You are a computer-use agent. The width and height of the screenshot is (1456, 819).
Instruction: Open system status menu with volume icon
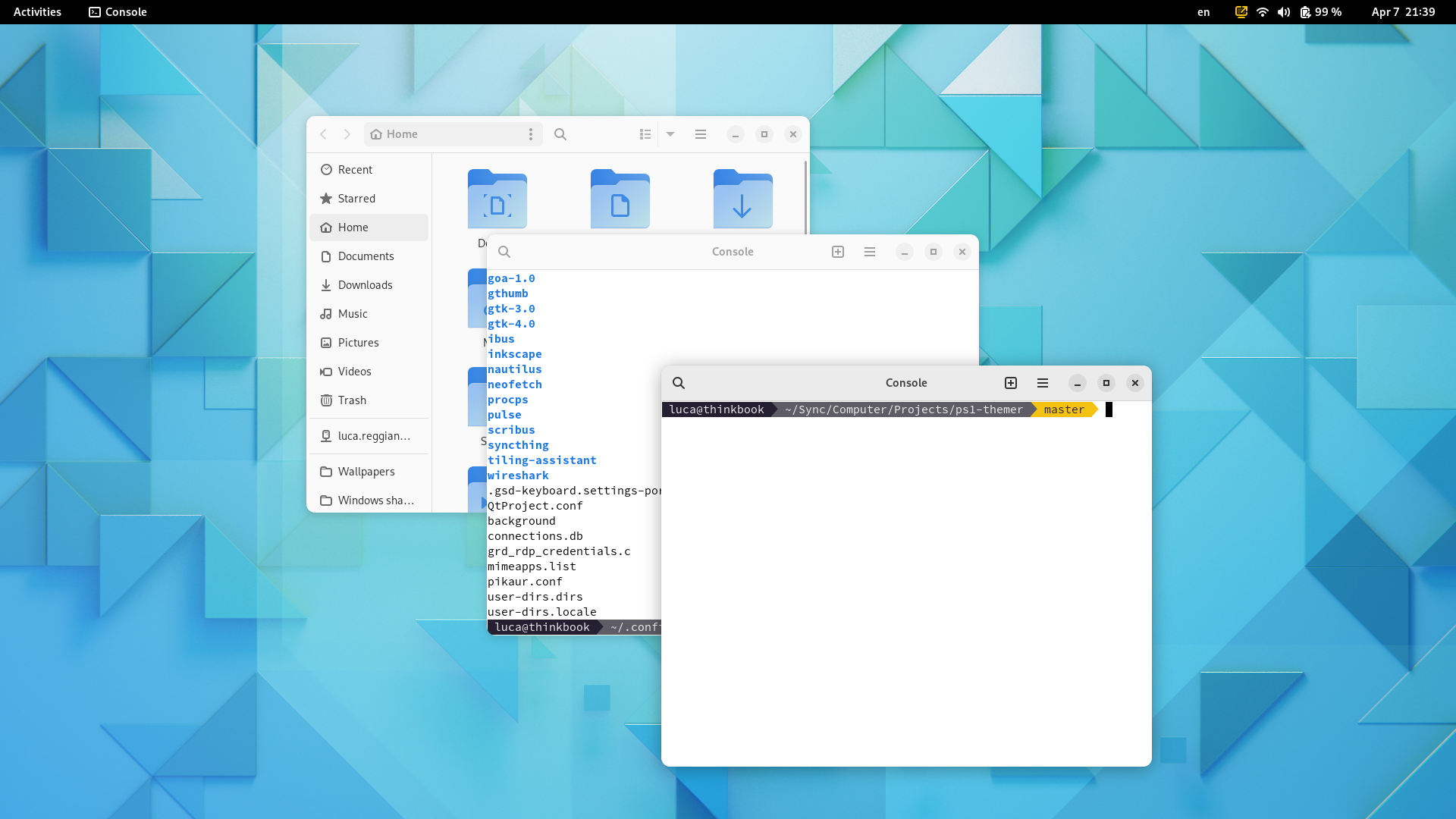point(1284,12)
